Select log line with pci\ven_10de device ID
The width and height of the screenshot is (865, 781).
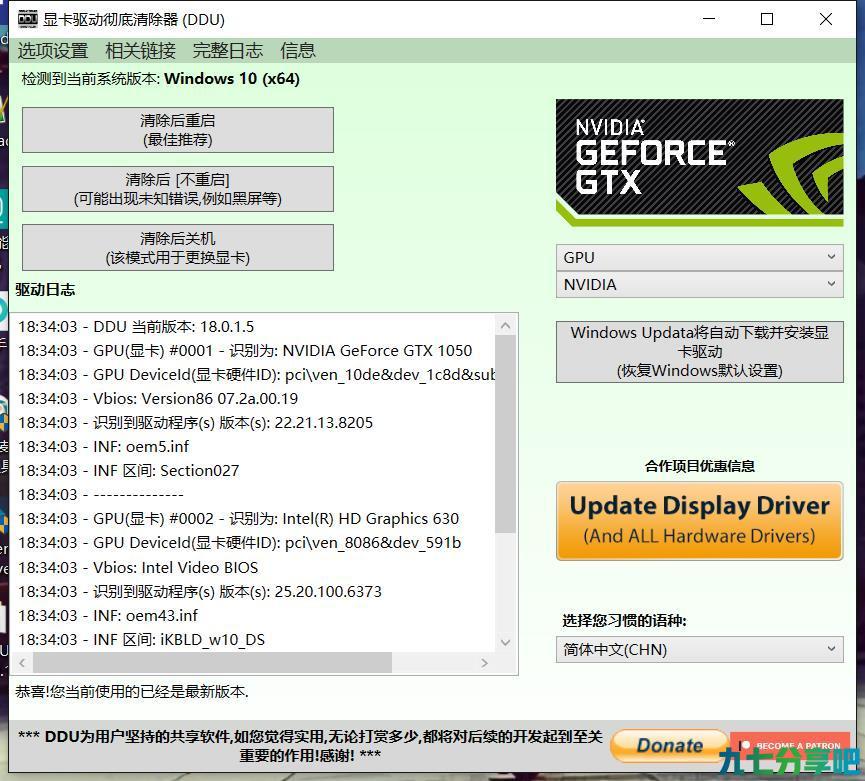pyautogui.click(x=257, y=375)
